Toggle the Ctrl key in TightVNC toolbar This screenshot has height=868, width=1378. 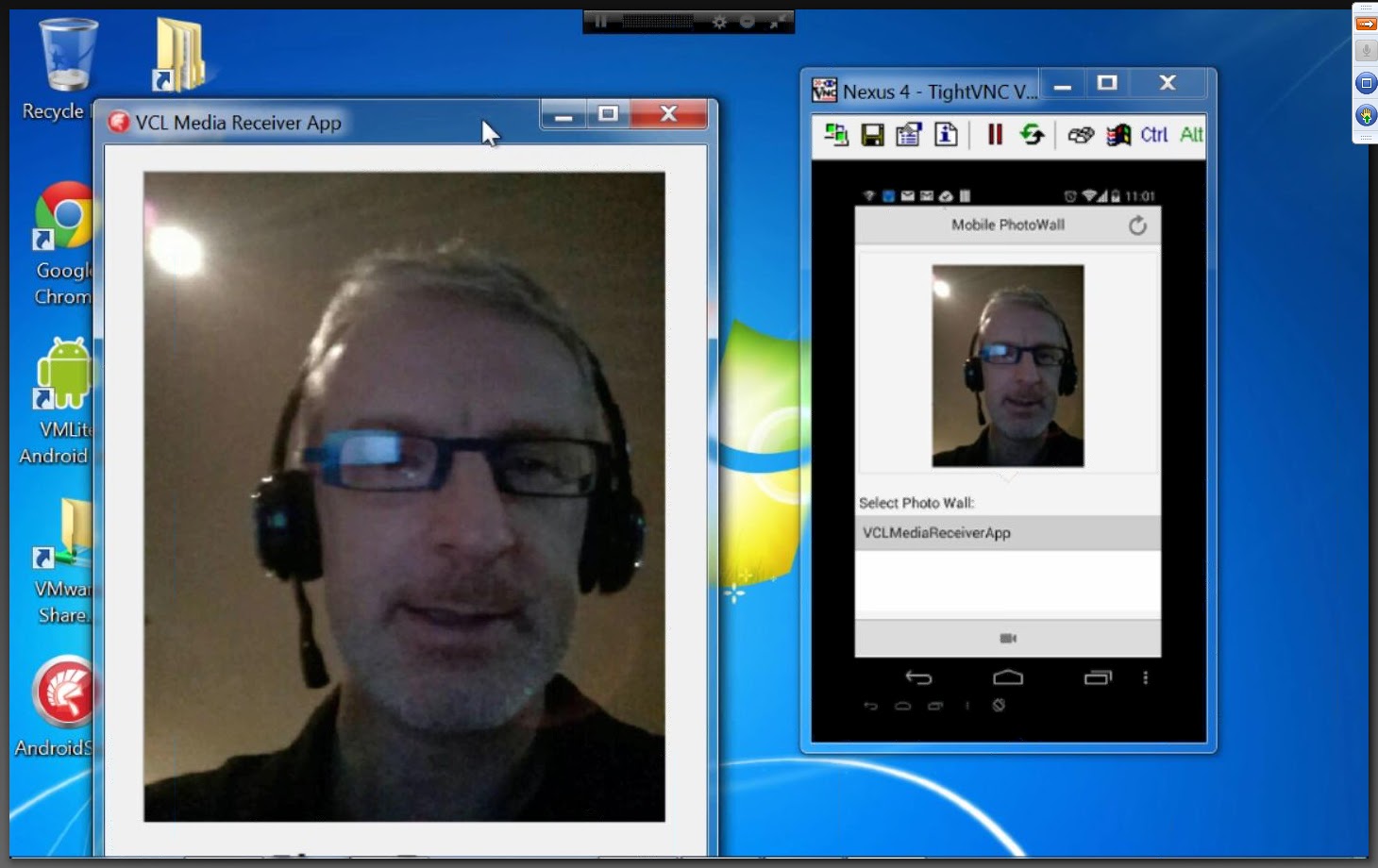point(1153,135)
